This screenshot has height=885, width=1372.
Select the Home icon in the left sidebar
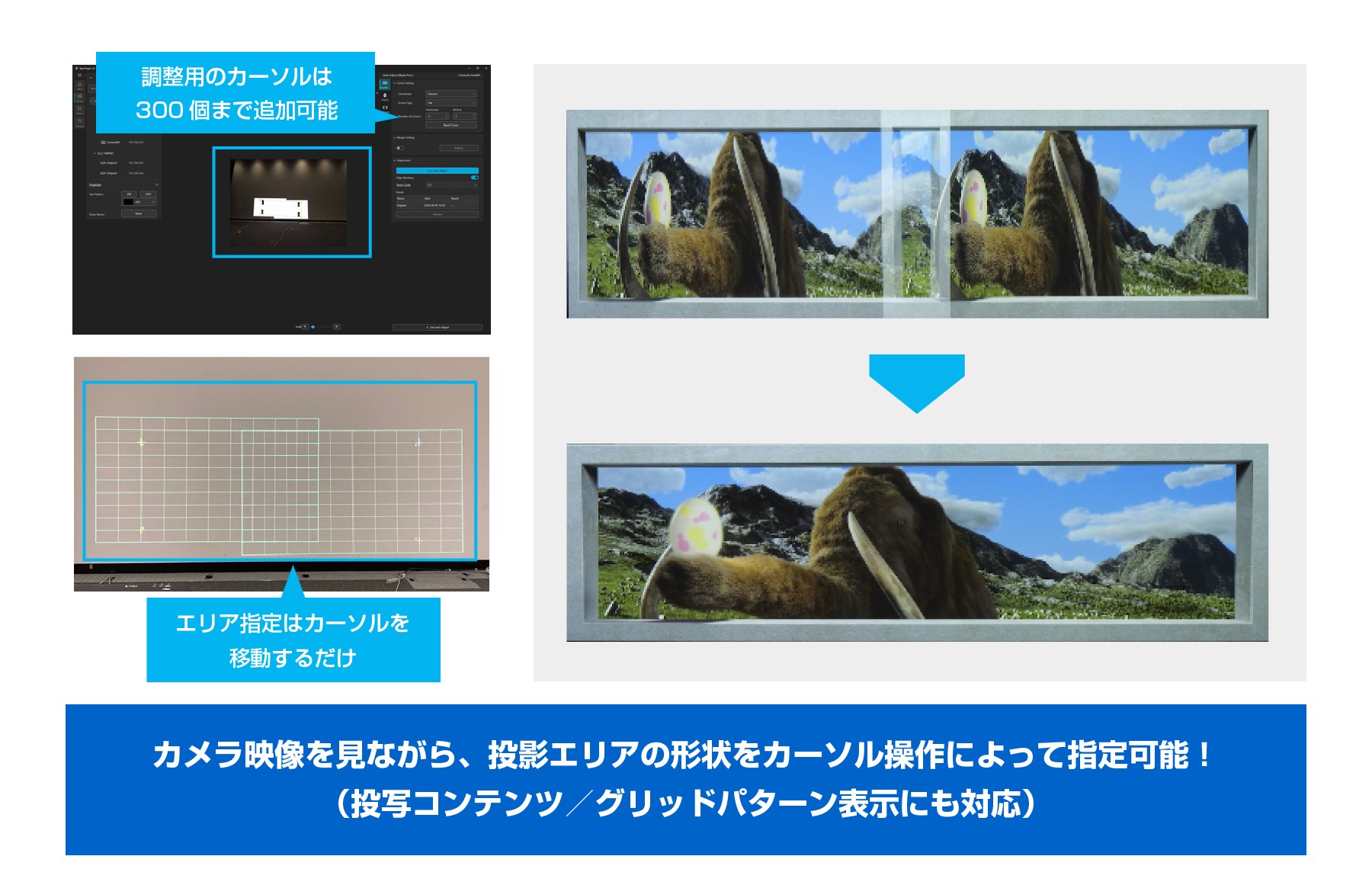point(79,84)
